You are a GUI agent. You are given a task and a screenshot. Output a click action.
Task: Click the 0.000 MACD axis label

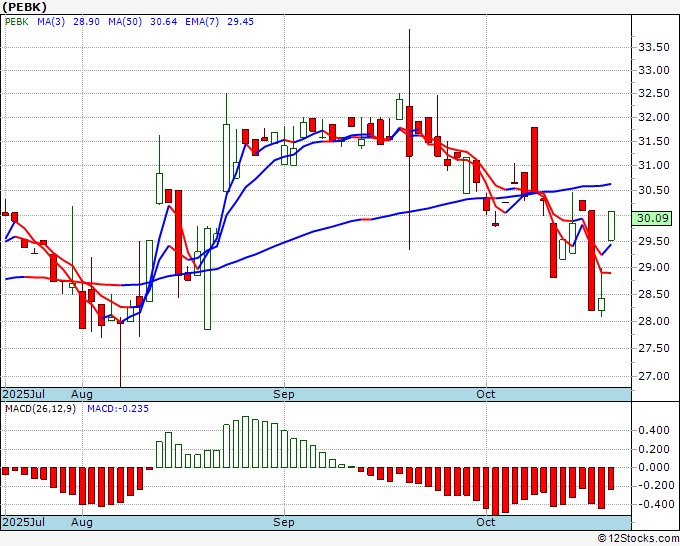(x=654, y=468)
